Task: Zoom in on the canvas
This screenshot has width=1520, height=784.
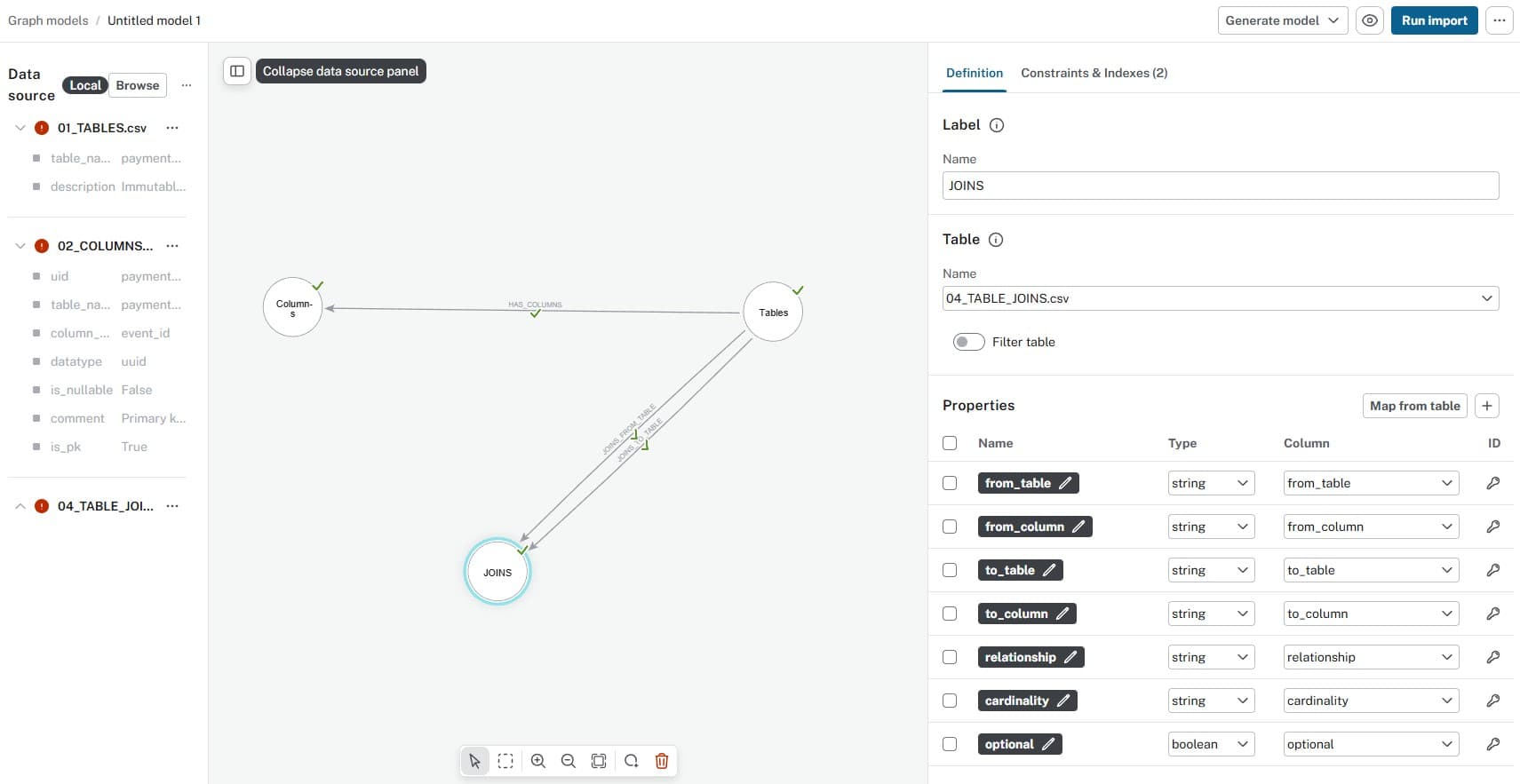Action: coord(538,761)
